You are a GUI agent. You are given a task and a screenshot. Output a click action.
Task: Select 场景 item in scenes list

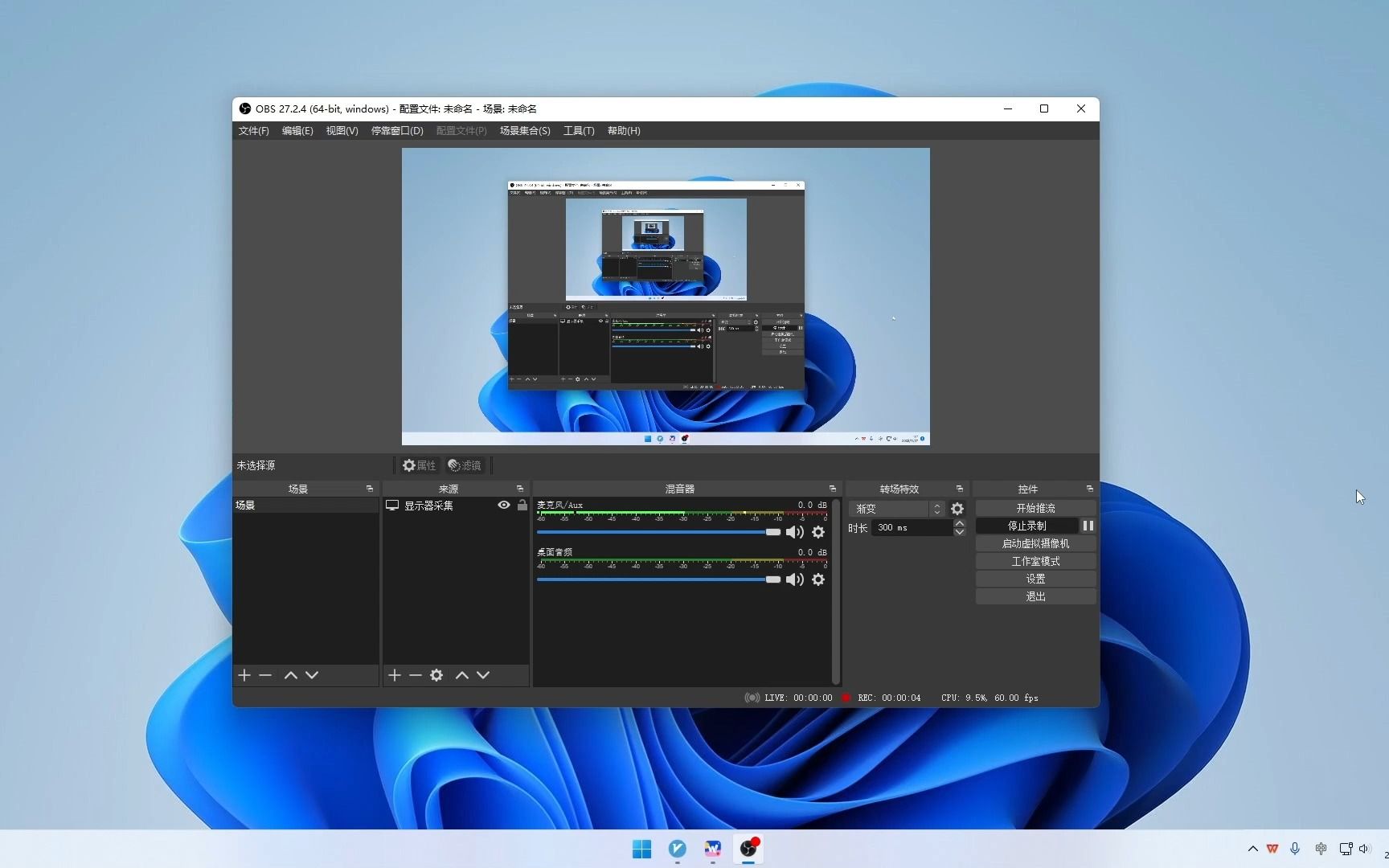305,506
